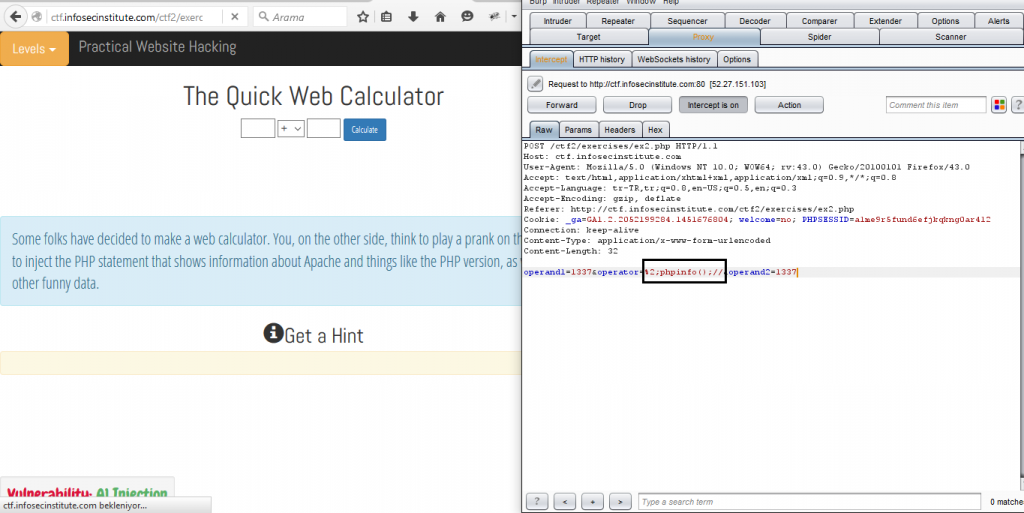
Task: Open the request highlight color picker
Action: point(998,105)
